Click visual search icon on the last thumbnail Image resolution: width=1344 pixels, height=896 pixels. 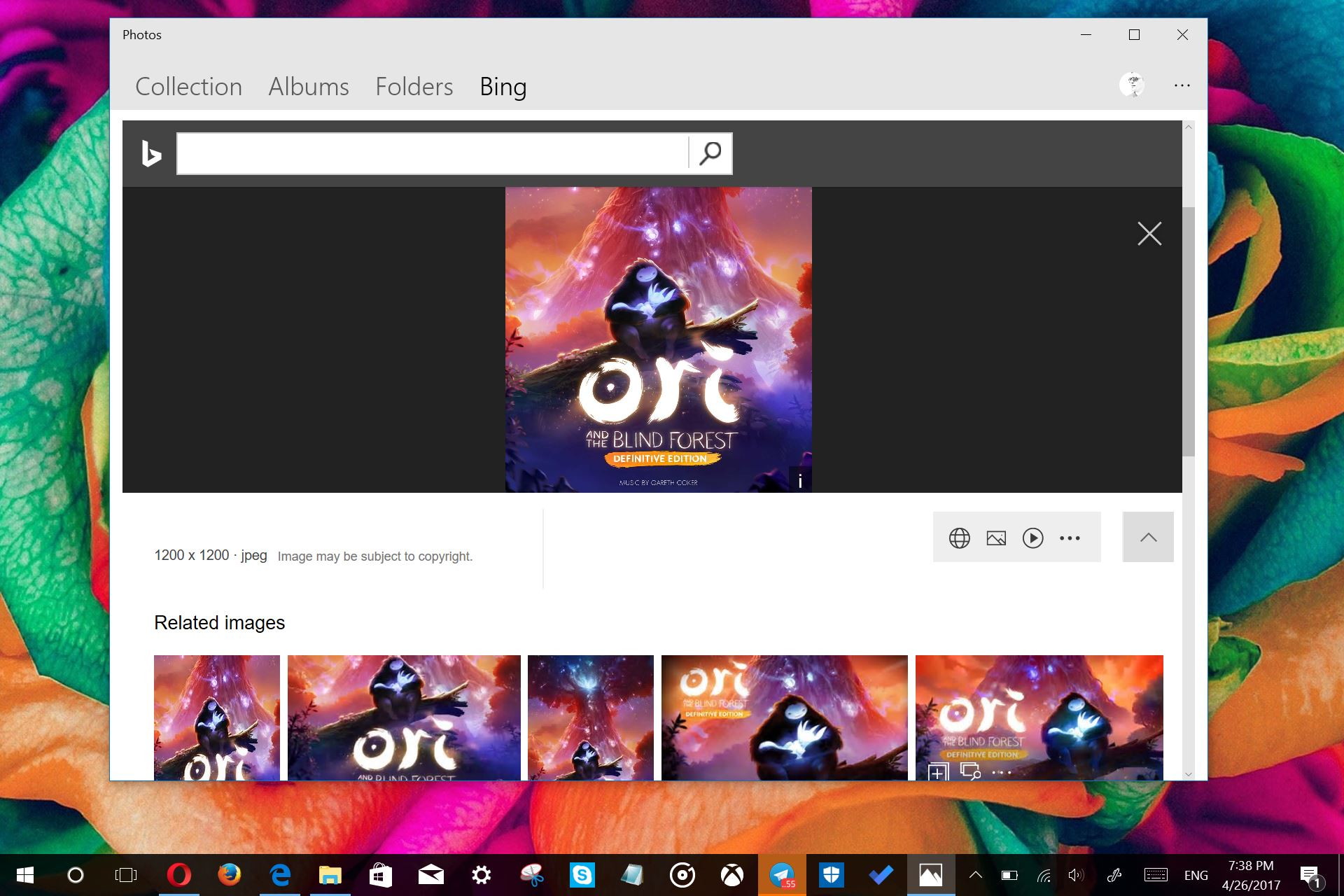click(970, 771)
